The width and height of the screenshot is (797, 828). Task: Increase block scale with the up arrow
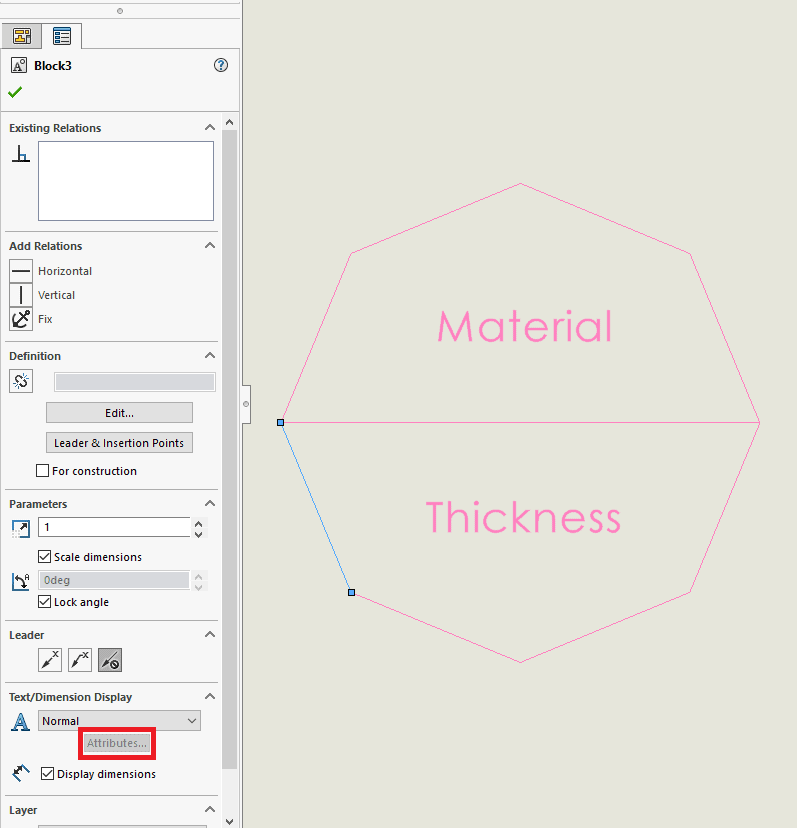tap(199, 524)
